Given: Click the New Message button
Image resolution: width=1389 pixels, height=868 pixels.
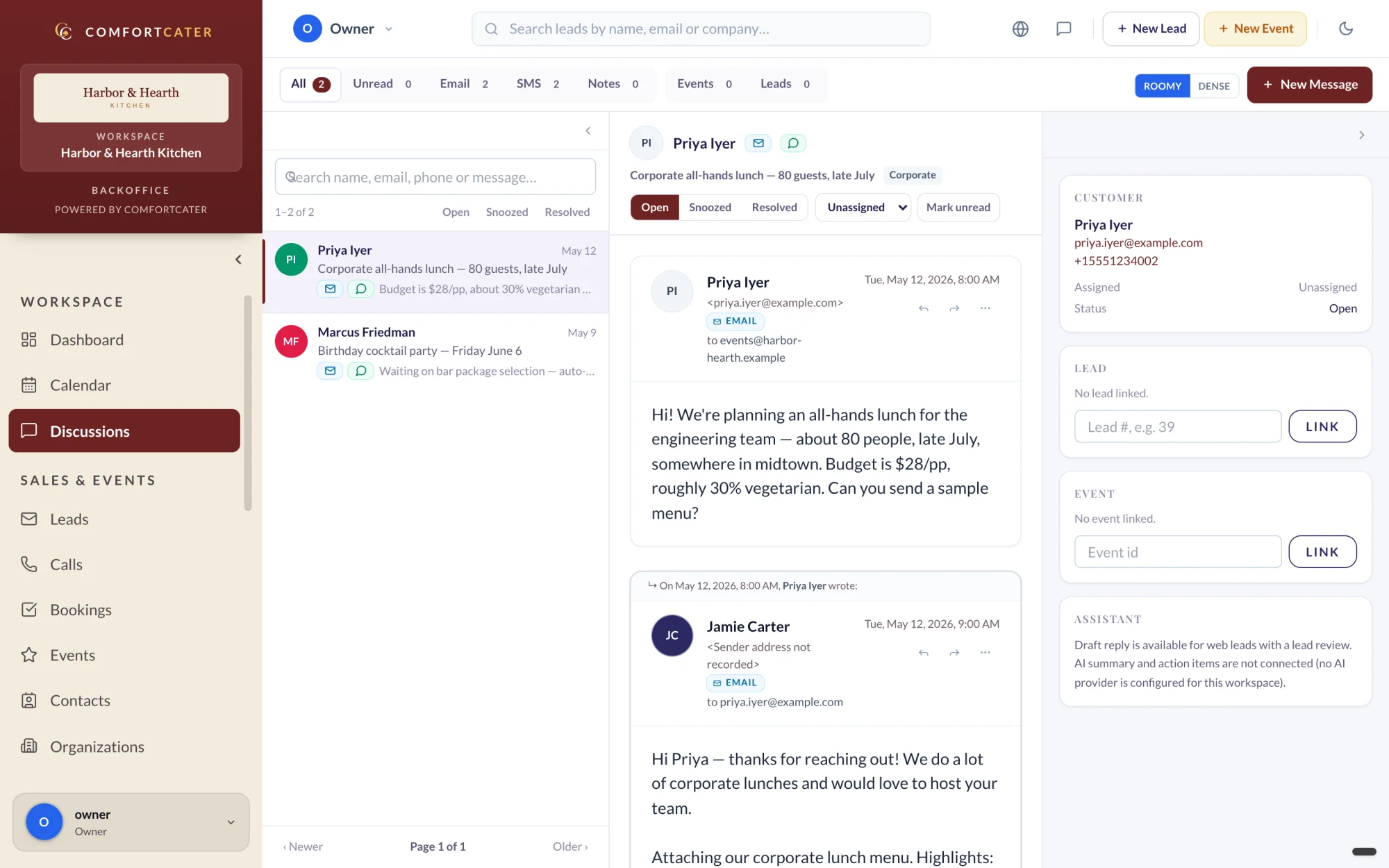Looking at the screenshot, I should [1309, 85].
